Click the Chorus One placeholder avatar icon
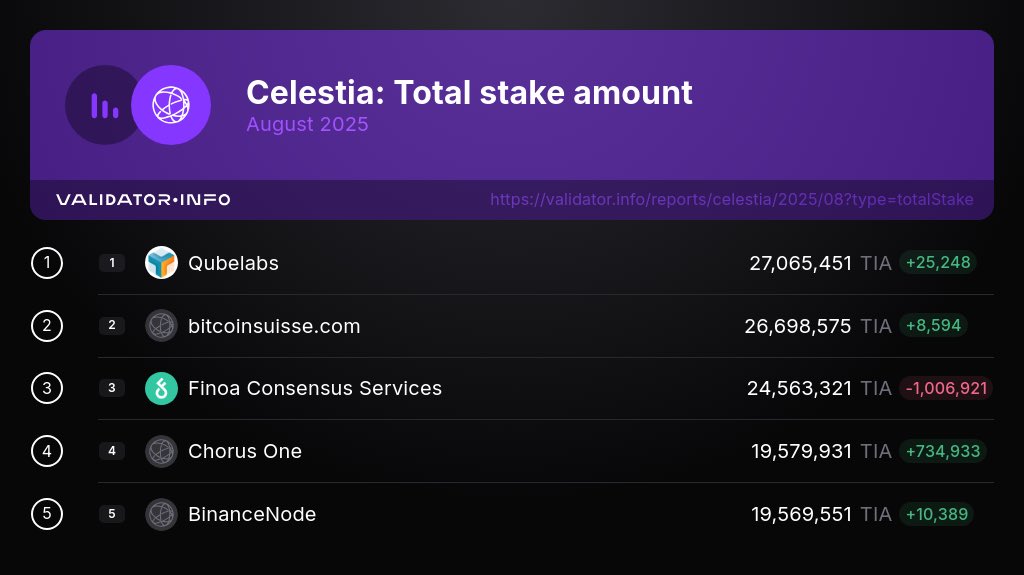The height and width of the screenshot is (575, 1024). pyautogui.click(x=161, y=452)
